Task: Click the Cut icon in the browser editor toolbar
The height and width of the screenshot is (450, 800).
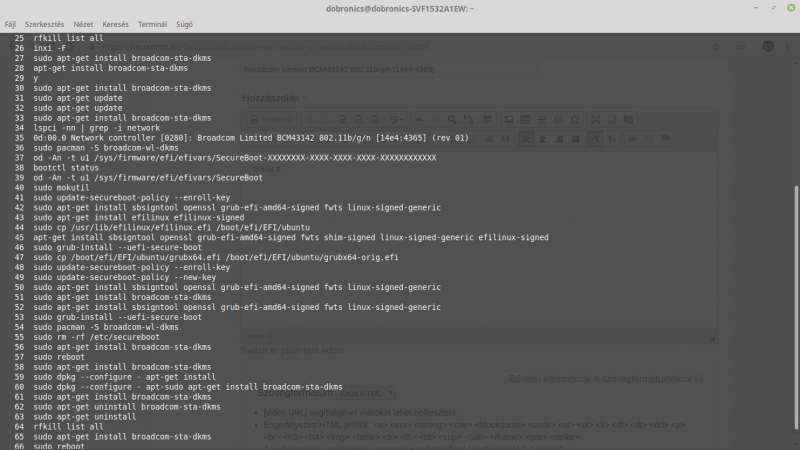Action: [309, 119]
